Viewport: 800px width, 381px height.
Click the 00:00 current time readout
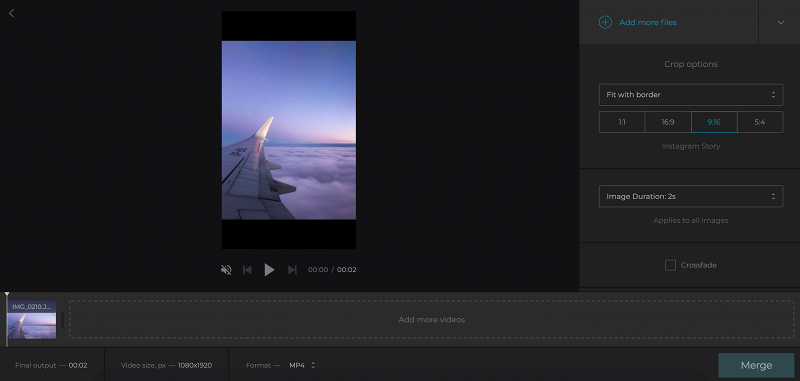pyautogui.click(x=318, y=270)
